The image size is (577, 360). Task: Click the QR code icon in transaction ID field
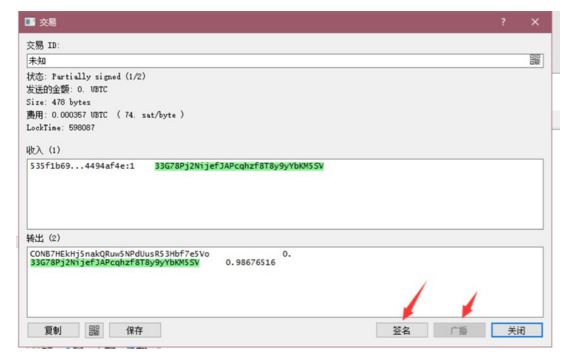click(535, 60)
